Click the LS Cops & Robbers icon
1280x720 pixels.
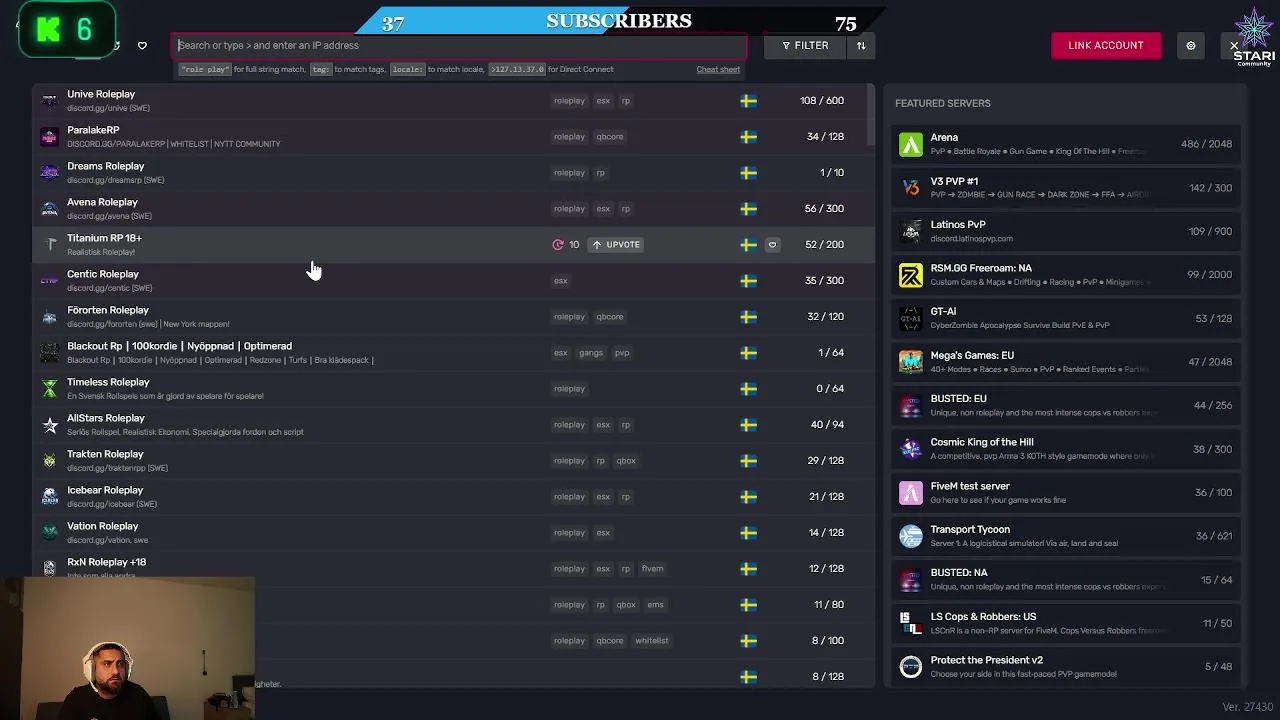[x=910, y=623]
